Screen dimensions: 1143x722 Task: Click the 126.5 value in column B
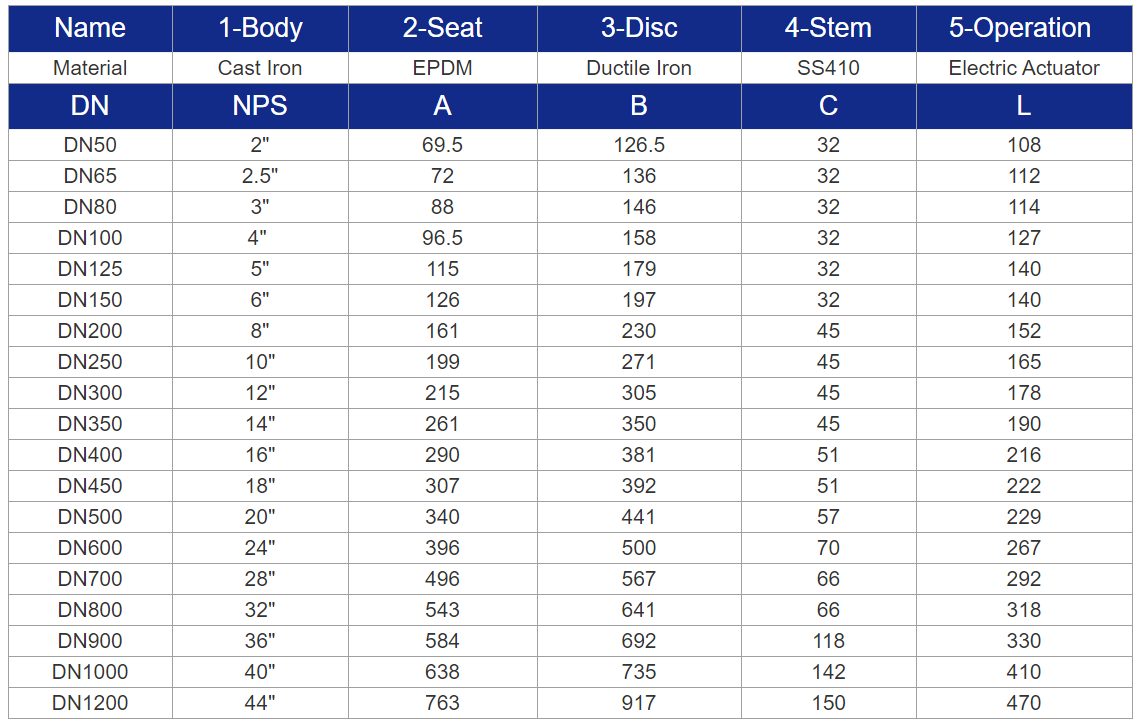pos(639,144)
